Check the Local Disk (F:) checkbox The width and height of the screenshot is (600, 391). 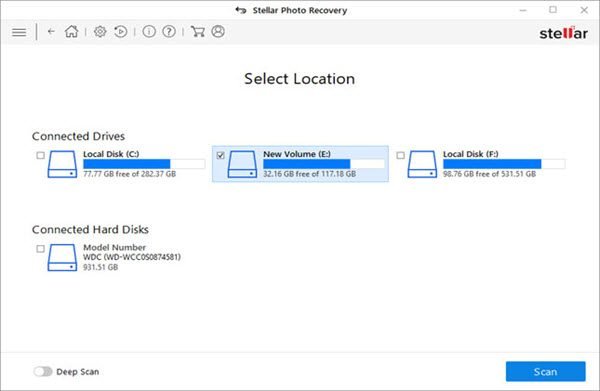pos(400,155)
